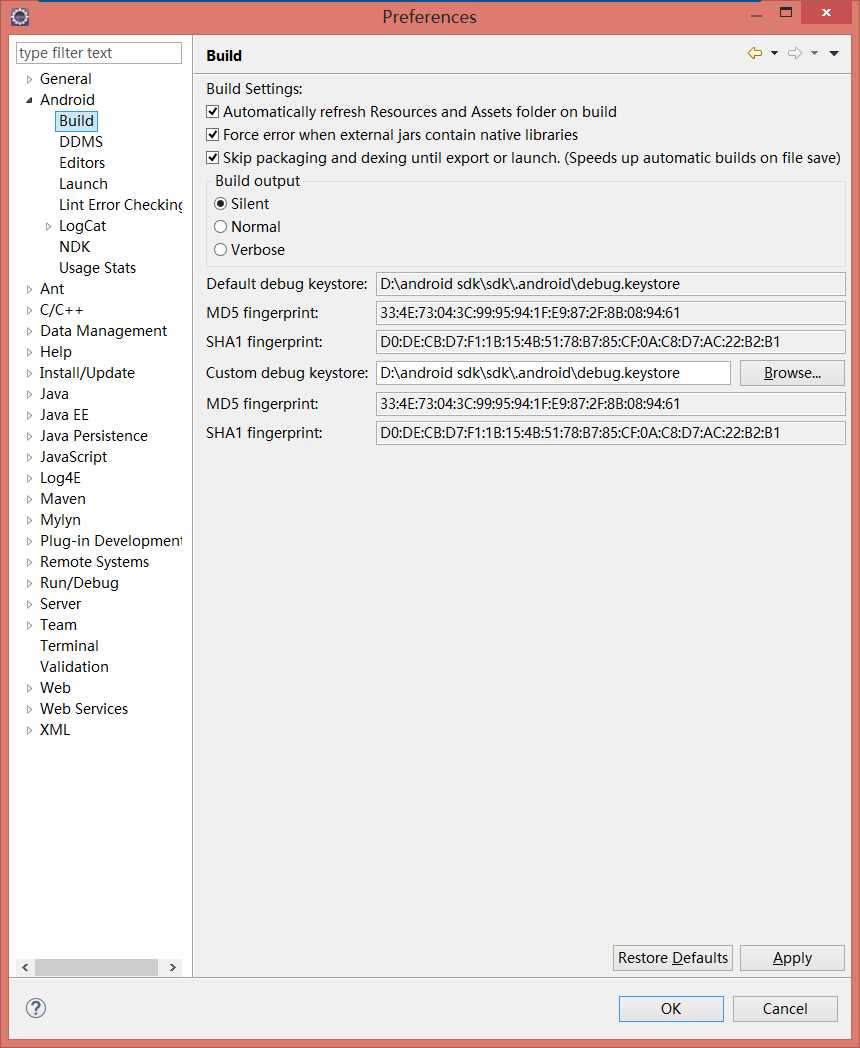
Task: Expand the XML preferences node
Action: pyautogui.click(x=29, y=731)
